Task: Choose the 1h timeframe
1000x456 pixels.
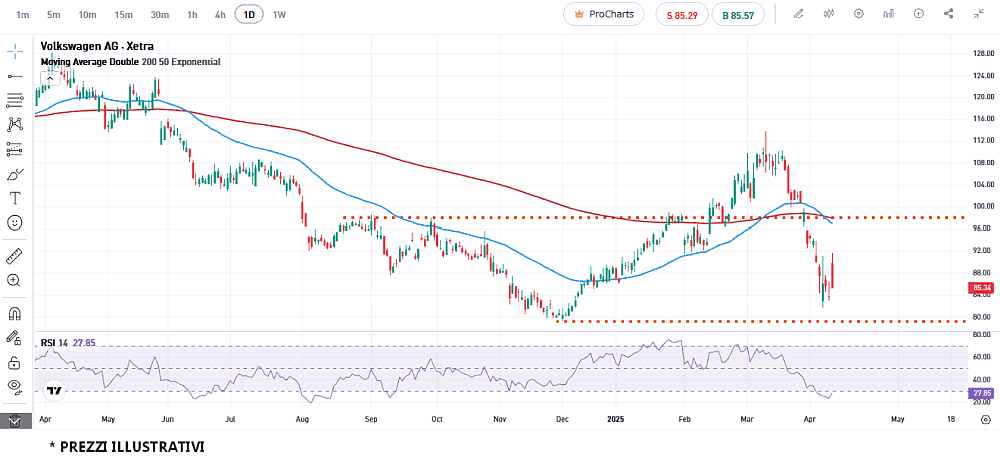Action: [x=192, y=14]
